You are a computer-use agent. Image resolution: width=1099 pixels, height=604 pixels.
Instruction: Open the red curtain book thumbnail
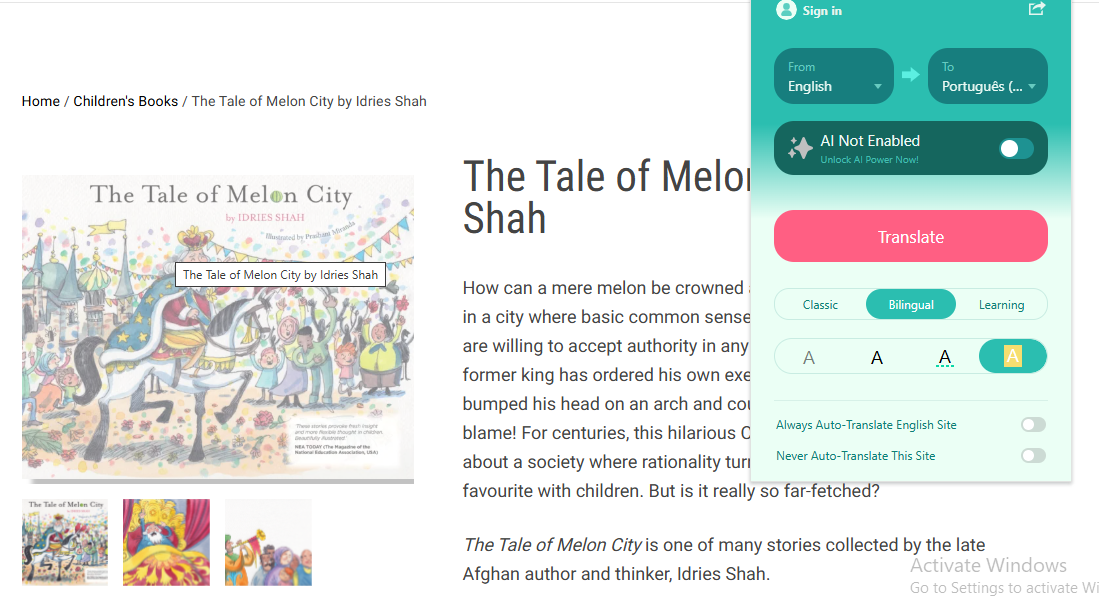pyautogui.click(x=166, y=542)
